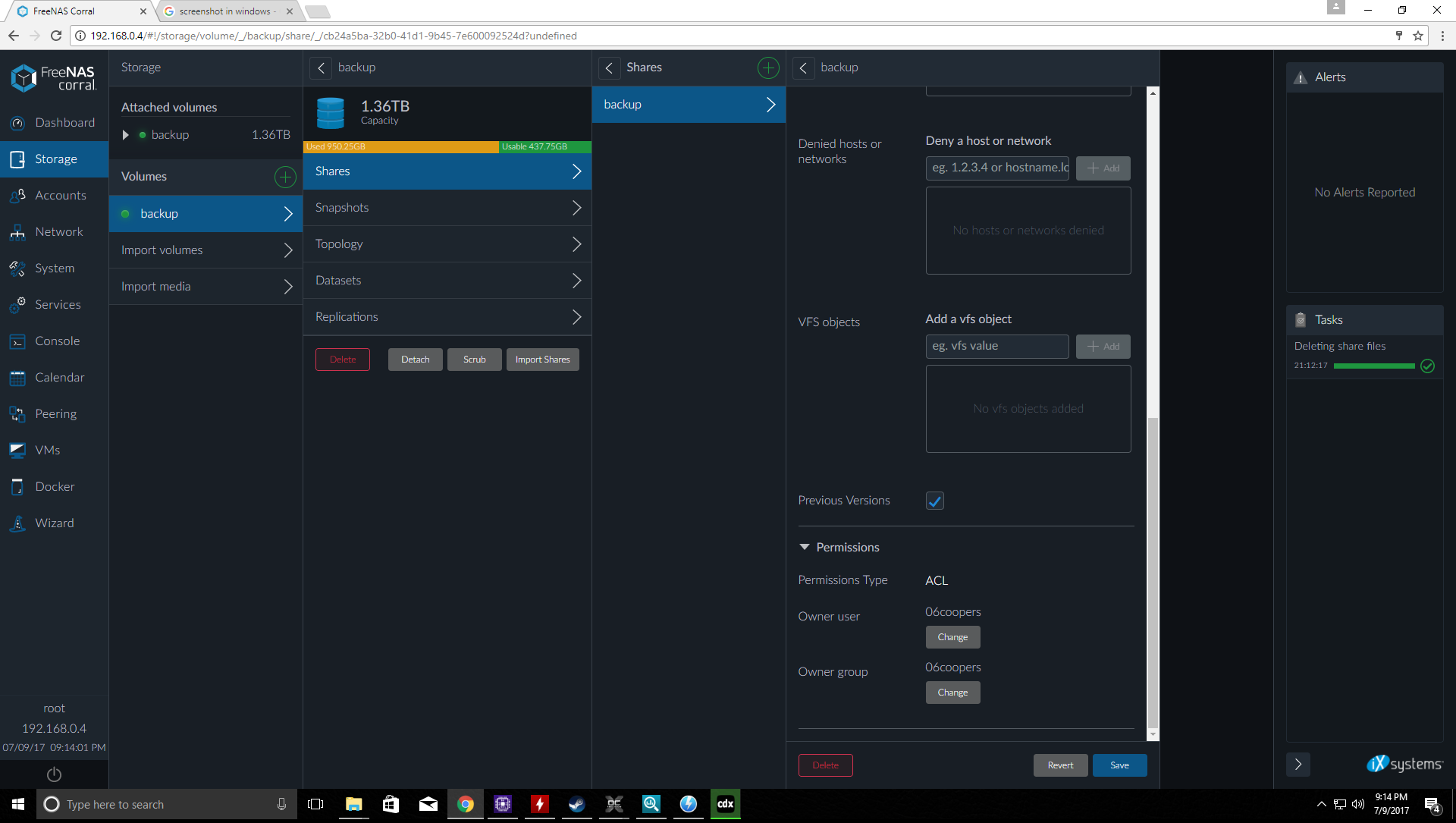Open the Accounts section

coord(54,195)
